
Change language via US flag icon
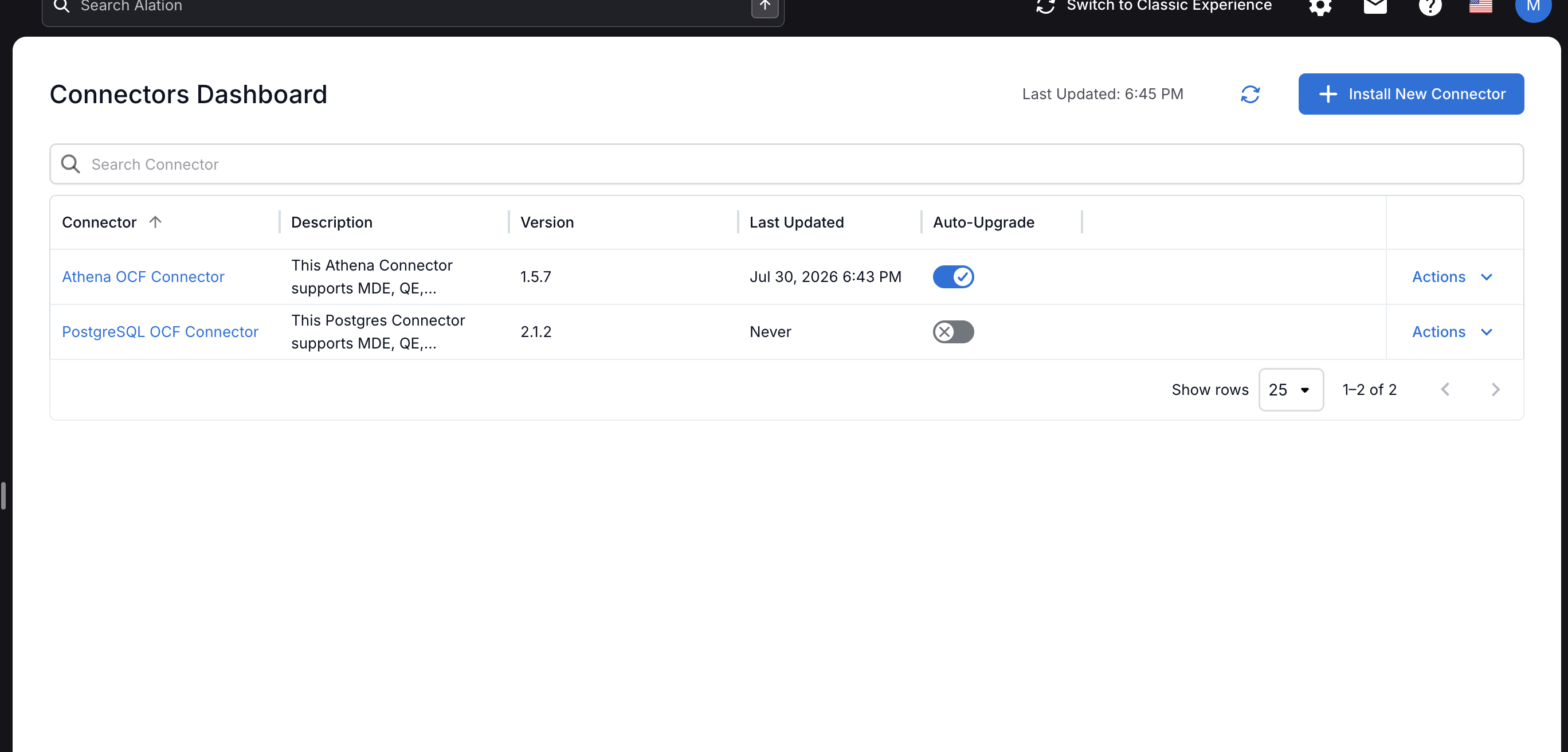tap(1480, 6)
